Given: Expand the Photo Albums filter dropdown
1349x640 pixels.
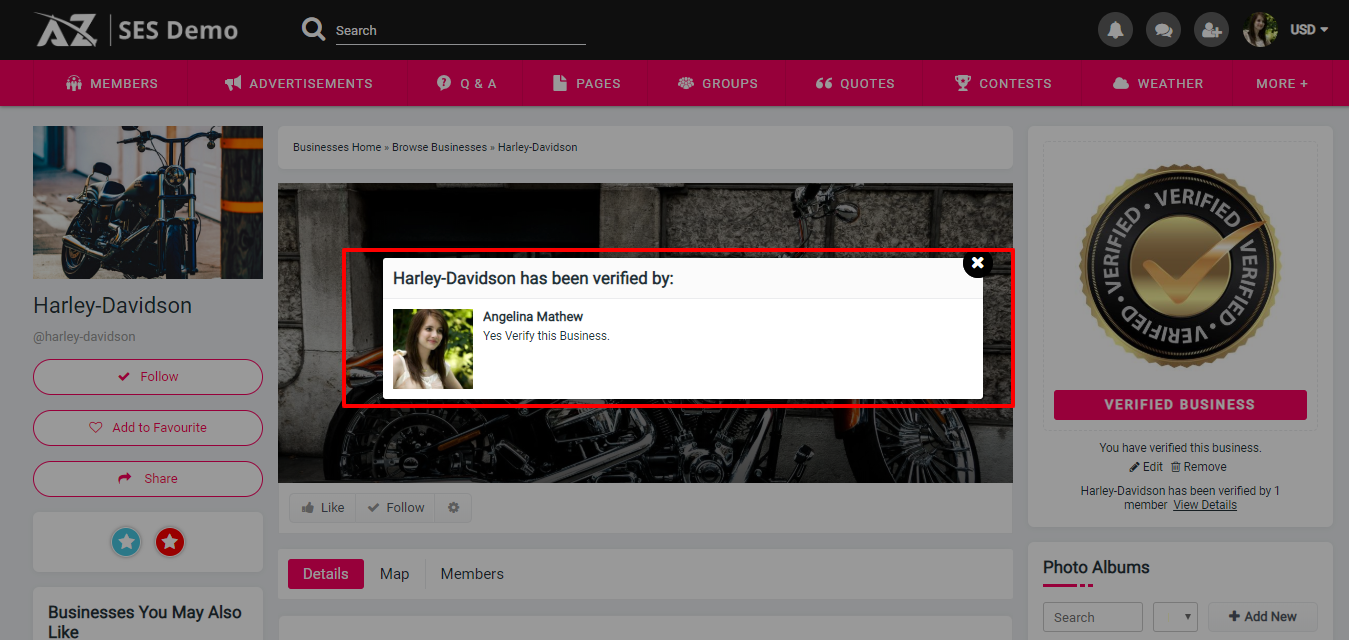Looking at the screenshot, I should click(1175, 617).
